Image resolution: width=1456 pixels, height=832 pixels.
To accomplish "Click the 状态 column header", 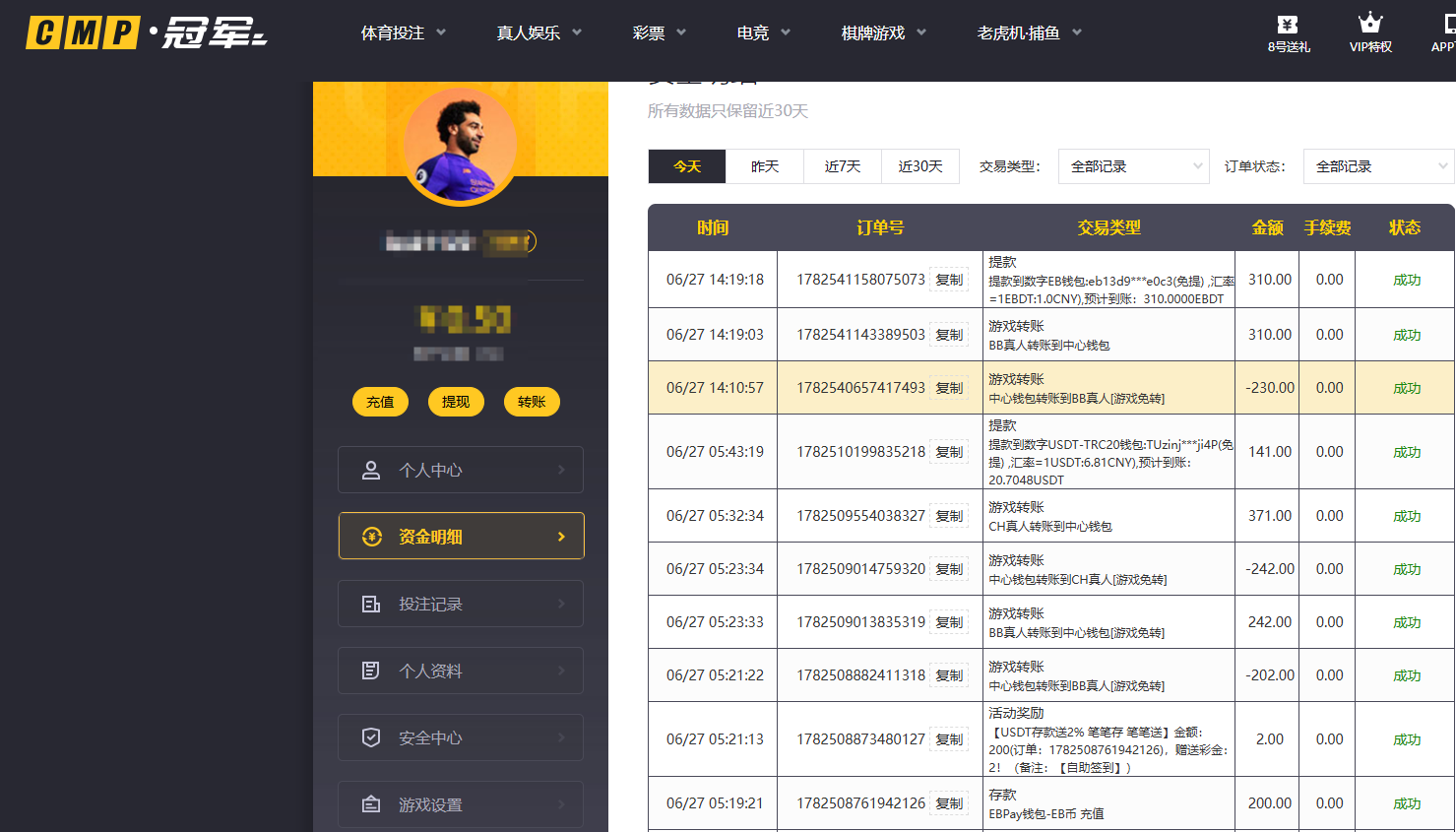I will coord(1405,227).
